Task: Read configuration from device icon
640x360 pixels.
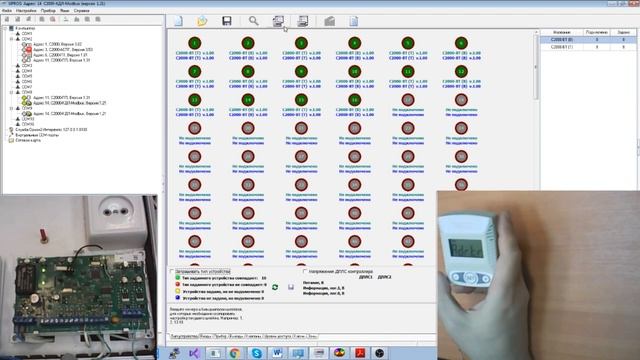Action: pos(278,21)
